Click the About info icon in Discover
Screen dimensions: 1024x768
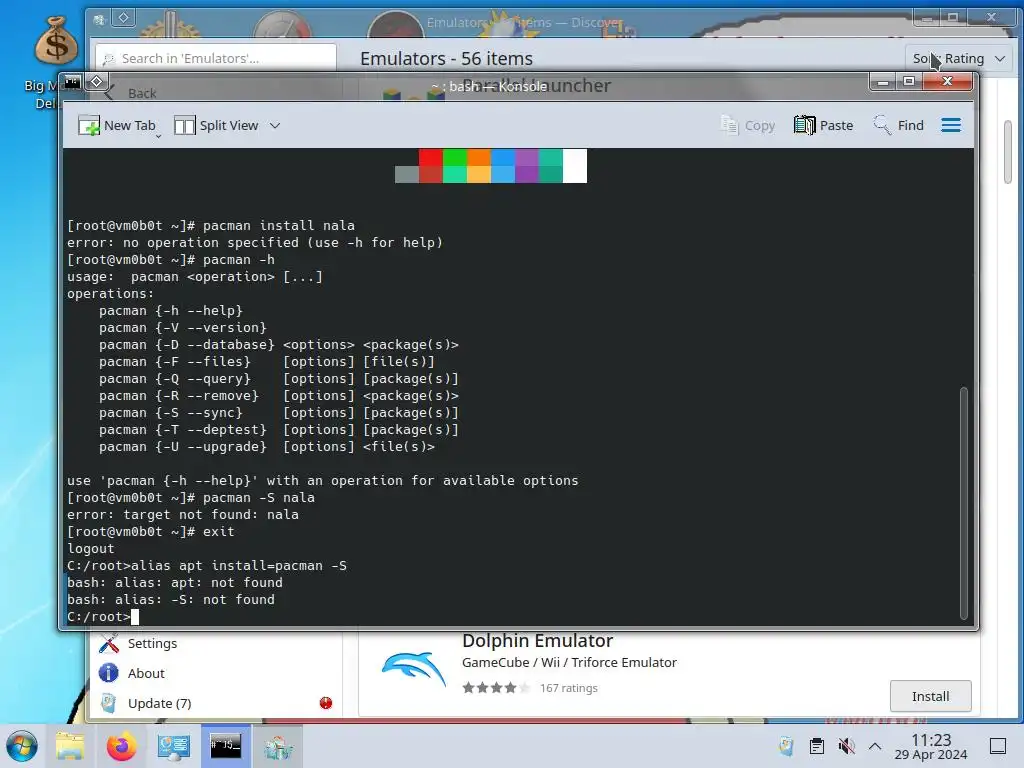[108, 673]
